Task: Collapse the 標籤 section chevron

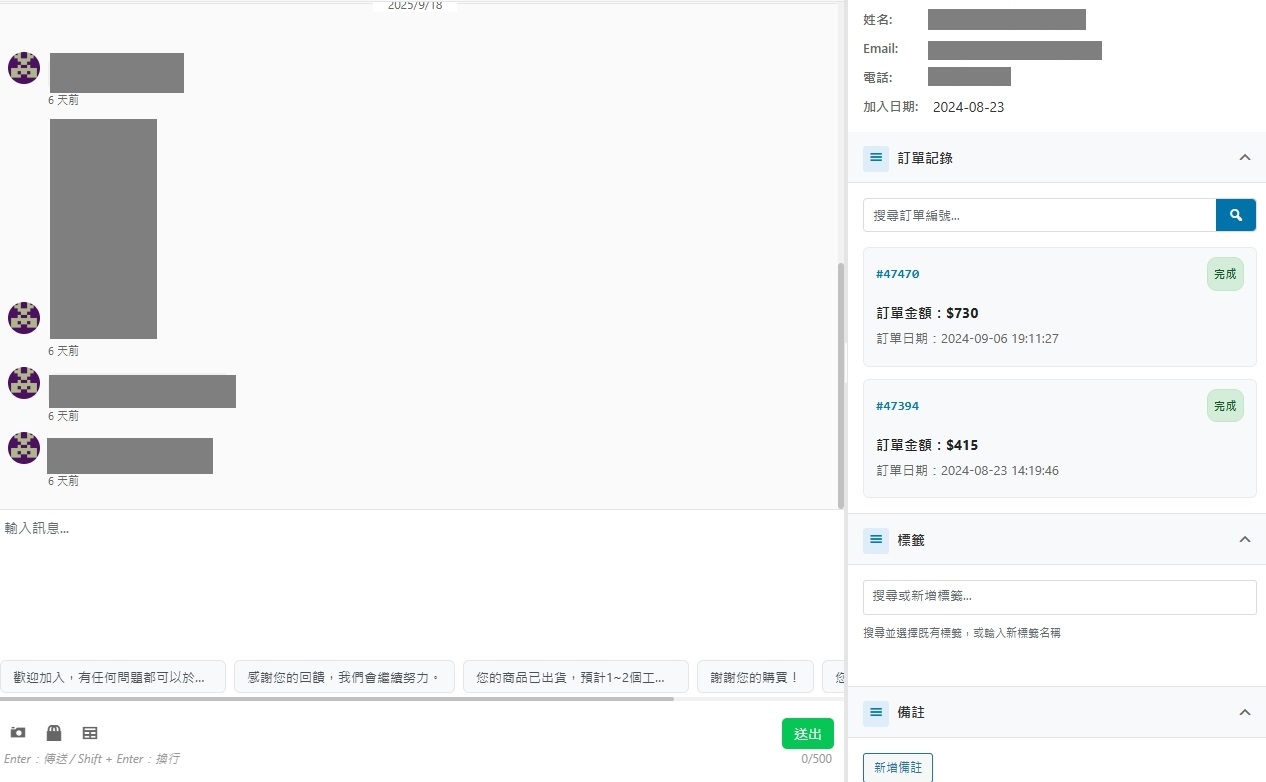Action: click(x=1245, y=540)
